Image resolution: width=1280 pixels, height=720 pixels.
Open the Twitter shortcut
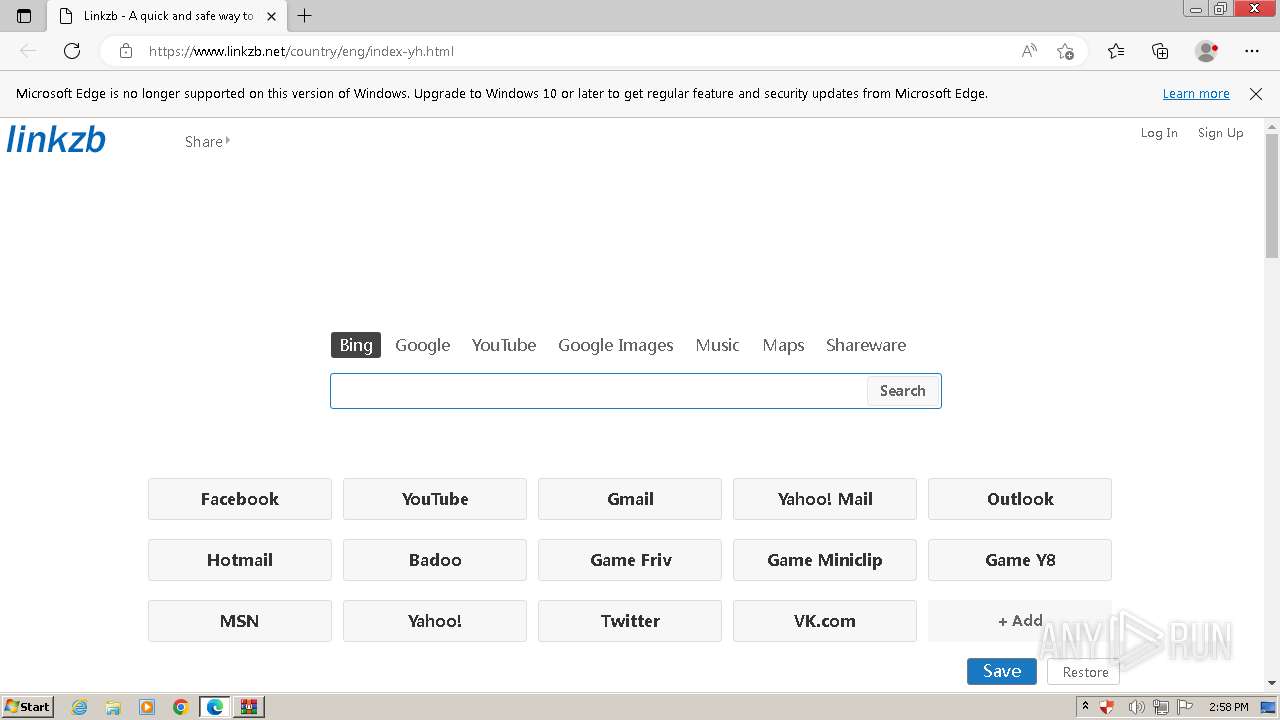coord(630,621)
